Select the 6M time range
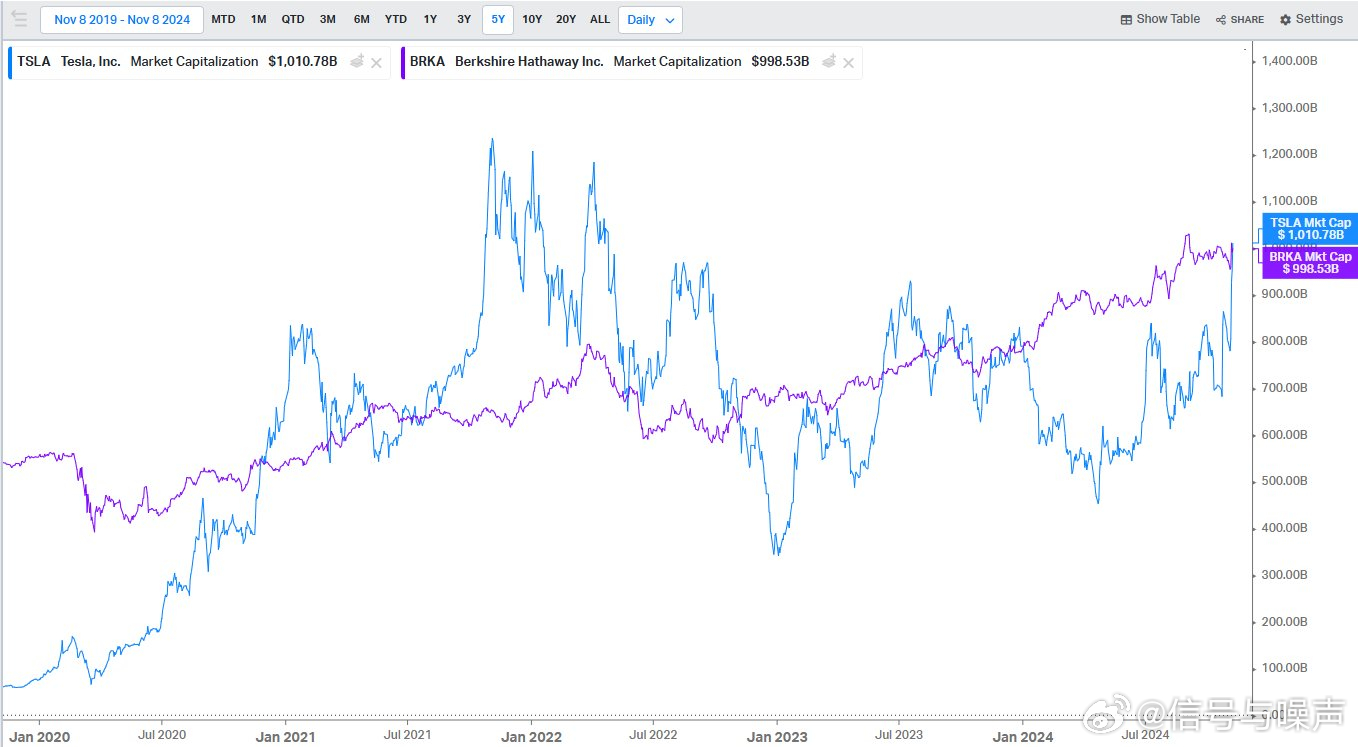The height and width of the screenshot is (747, 1358). [x=362, y=20]
